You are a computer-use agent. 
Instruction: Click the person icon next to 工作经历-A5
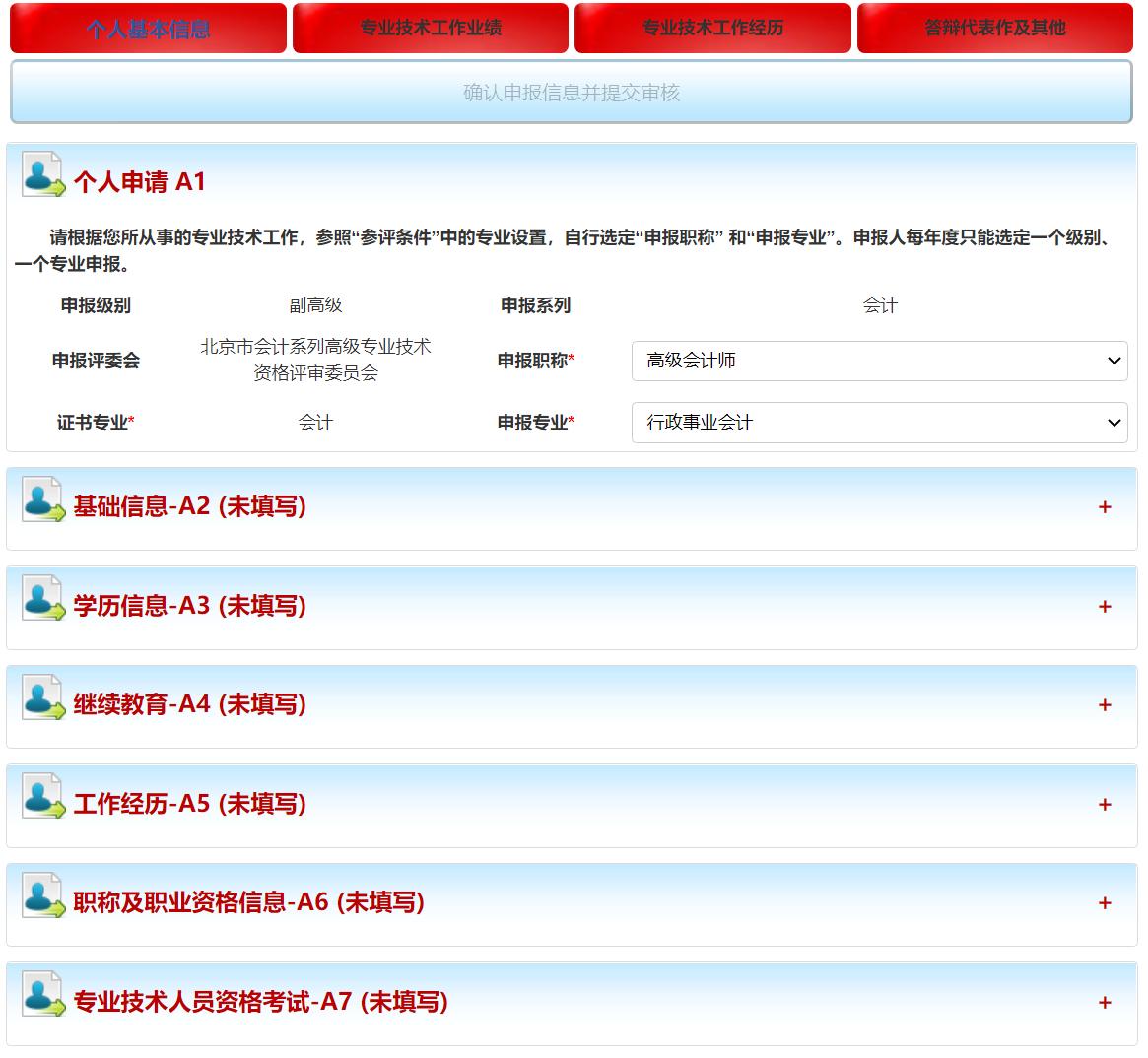pyautogui.click(x=42, y=798)
